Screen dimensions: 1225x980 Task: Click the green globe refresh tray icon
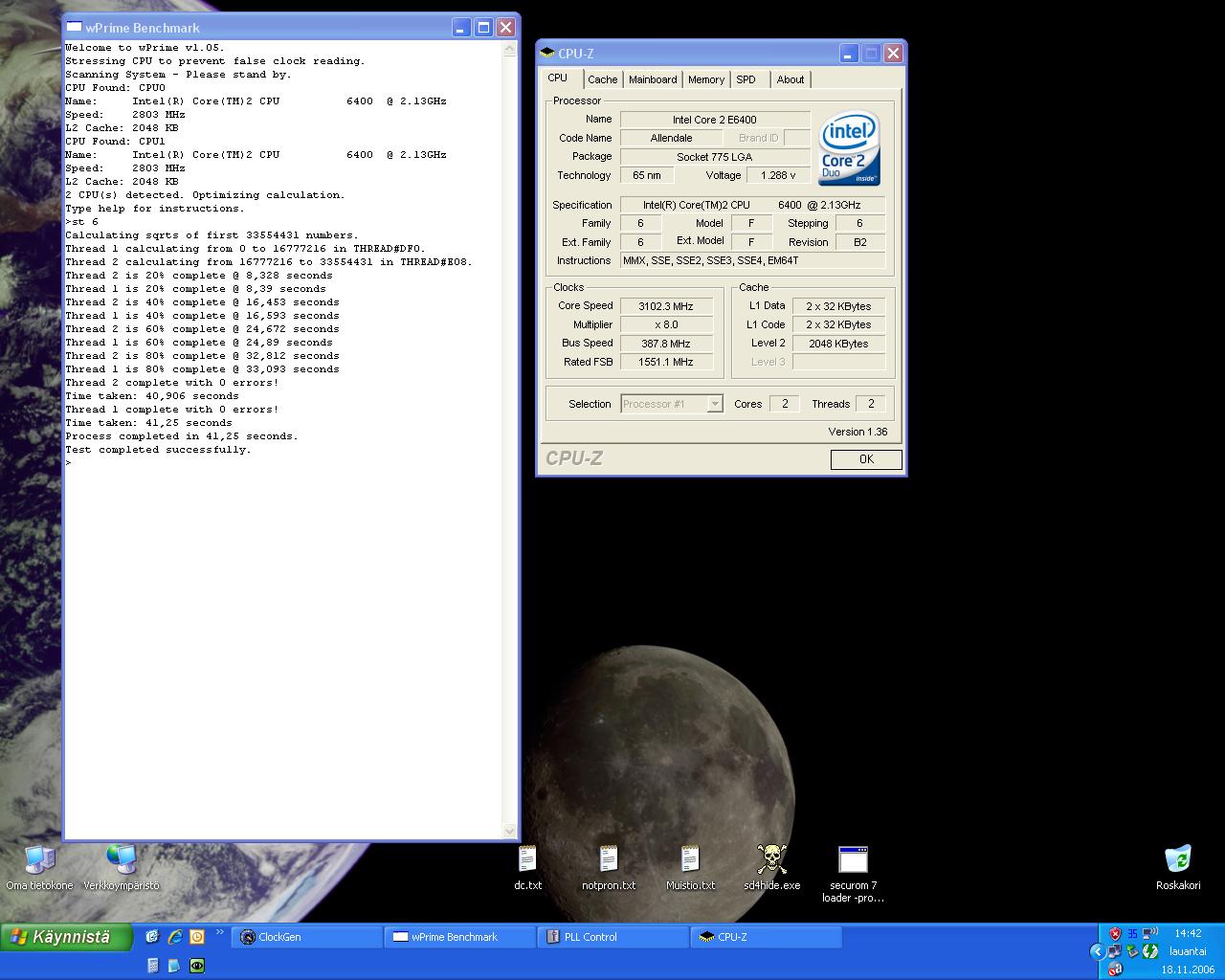coord(1150,951)
